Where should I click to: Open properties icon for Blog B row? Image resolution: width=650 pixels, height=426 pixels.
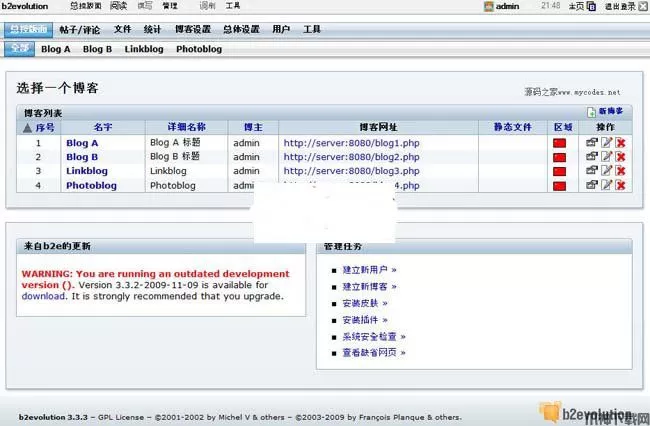pos(592,156)
